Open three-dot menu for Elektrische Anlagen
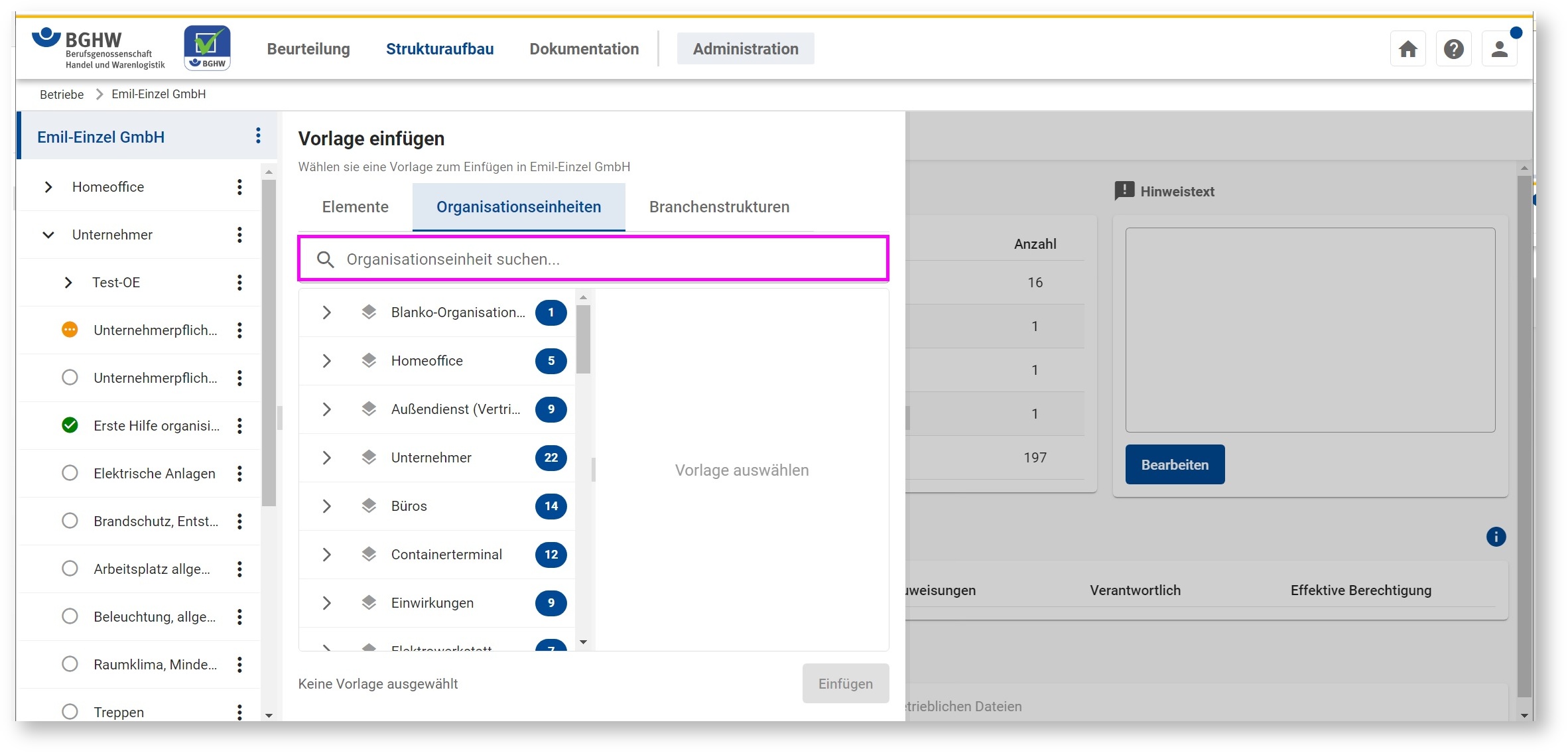1568x753 pixels. (239, 474)
